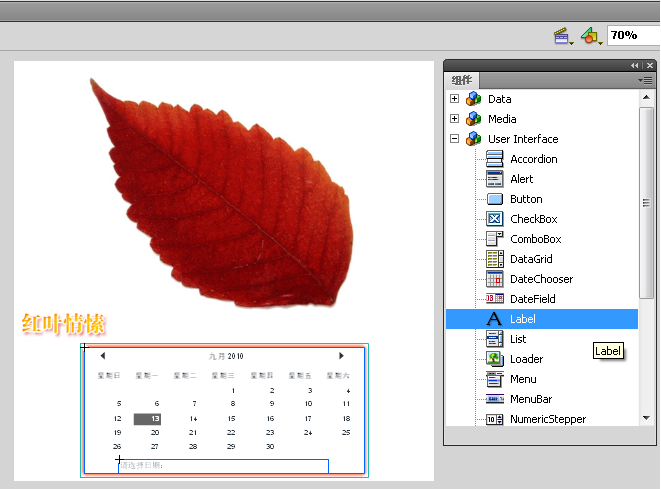Choose the CheckBox component icon

coord(494,219)
